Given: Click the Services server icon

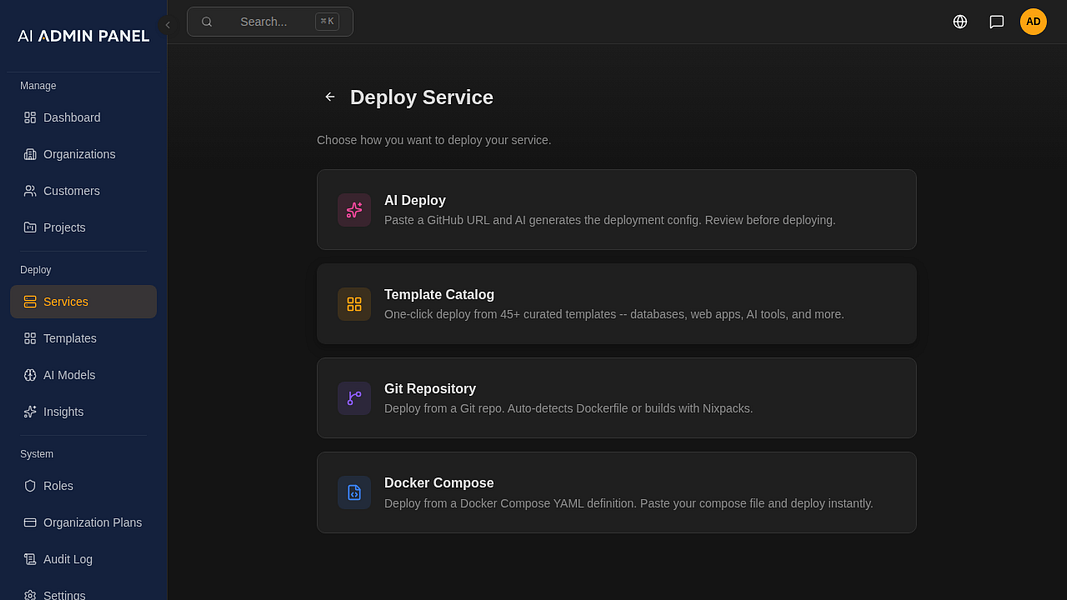Looking at the screenshot, I should click(x=30, y=301).
